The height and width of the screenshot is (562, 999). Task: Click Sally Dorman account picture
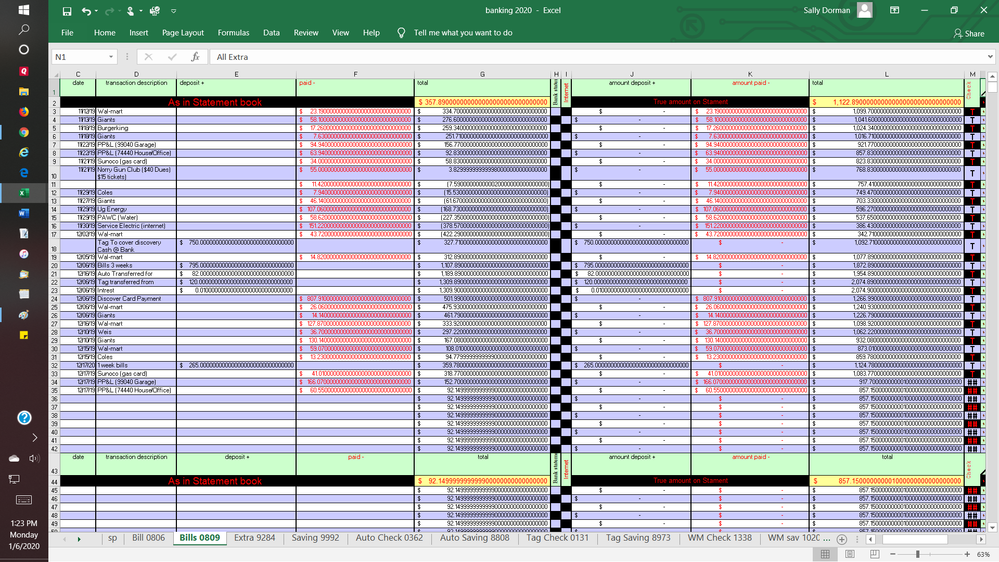pyautogui.click(x=865, y=10)
